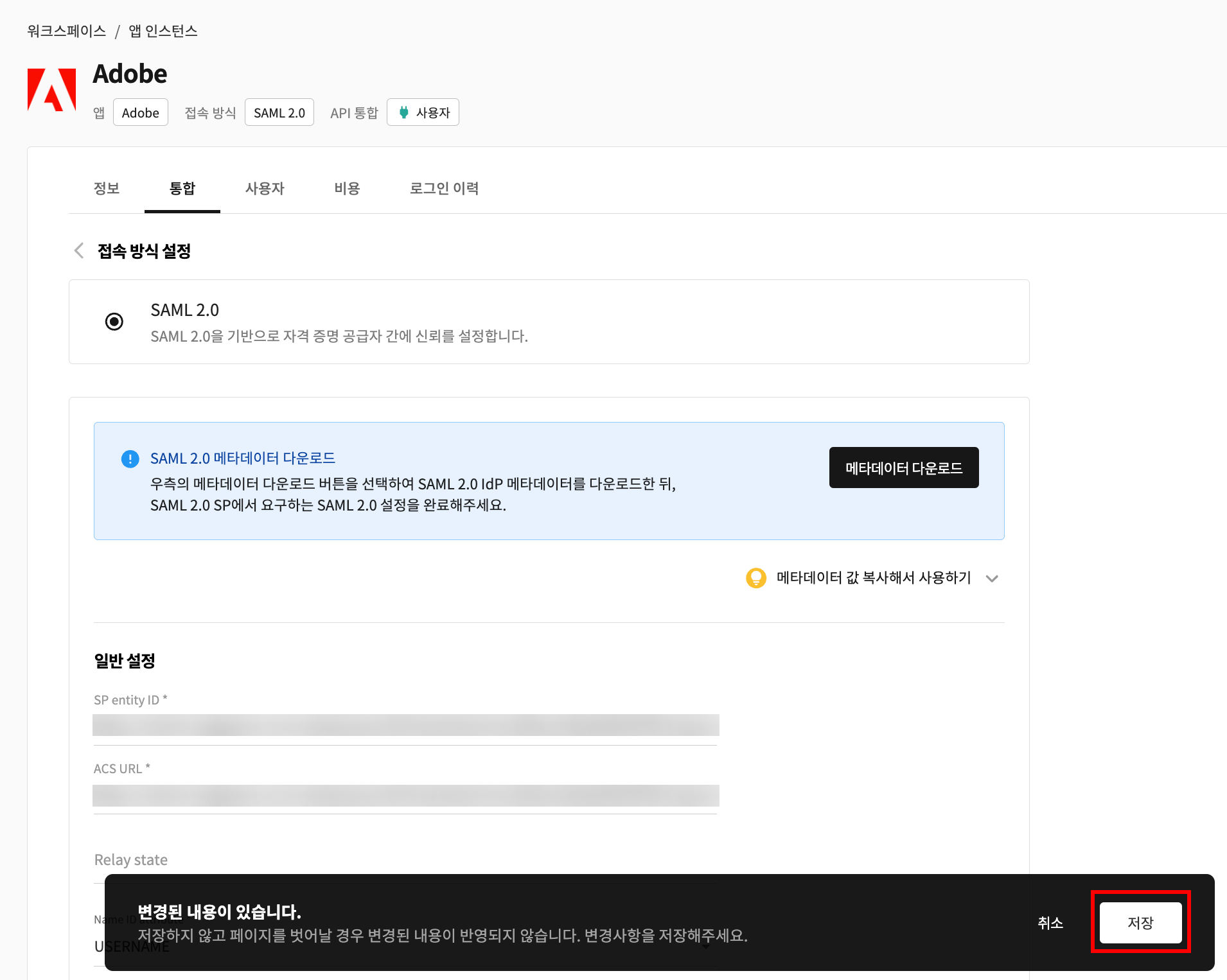Click the 메타데이터 값 복사해서 사용하기 text
1227x980 pixels.
(874, 578)
